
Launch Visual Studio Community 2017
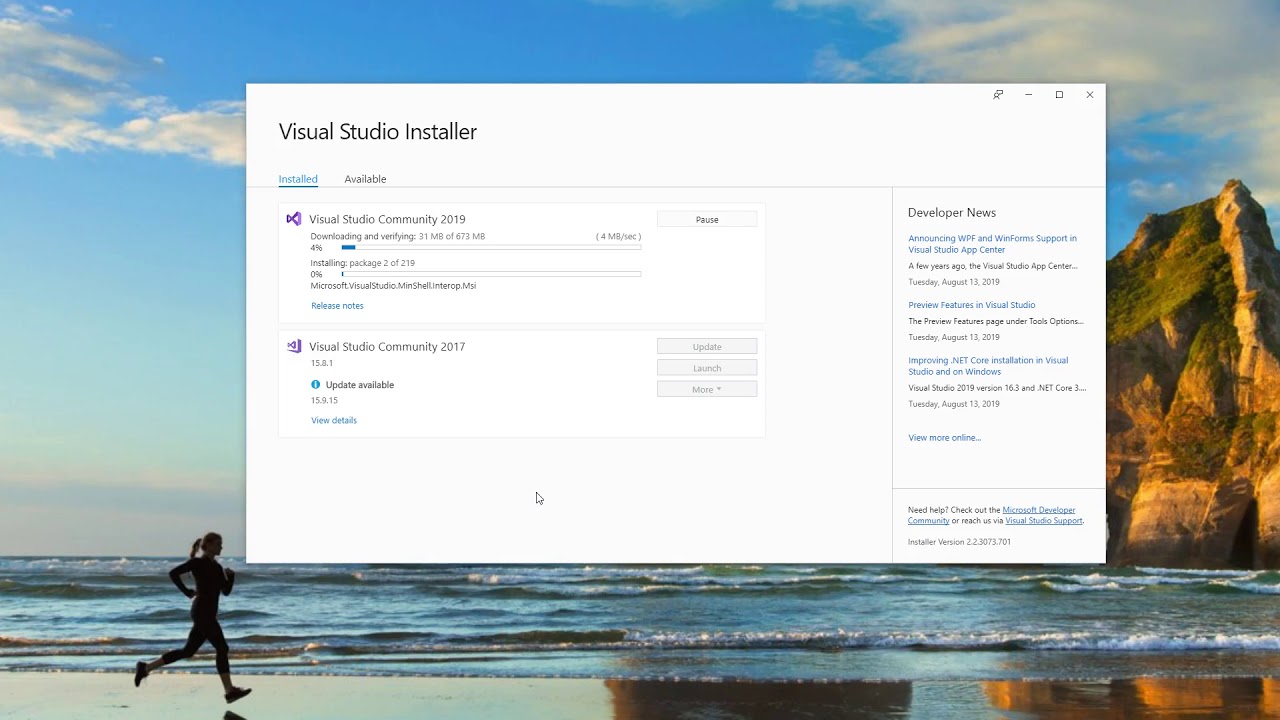[x=707, y=368]
